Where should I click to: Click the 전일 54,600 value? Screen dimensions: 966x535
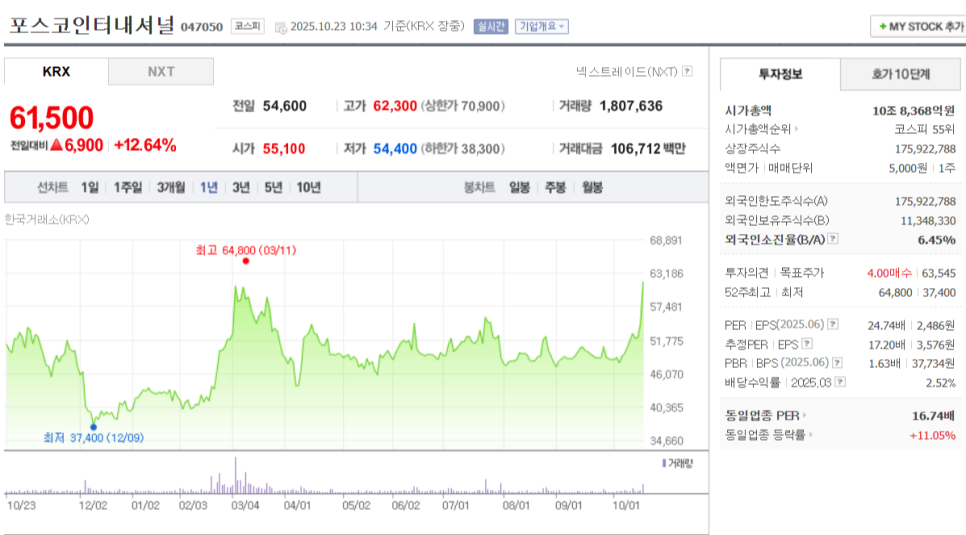tap(285, 106)
